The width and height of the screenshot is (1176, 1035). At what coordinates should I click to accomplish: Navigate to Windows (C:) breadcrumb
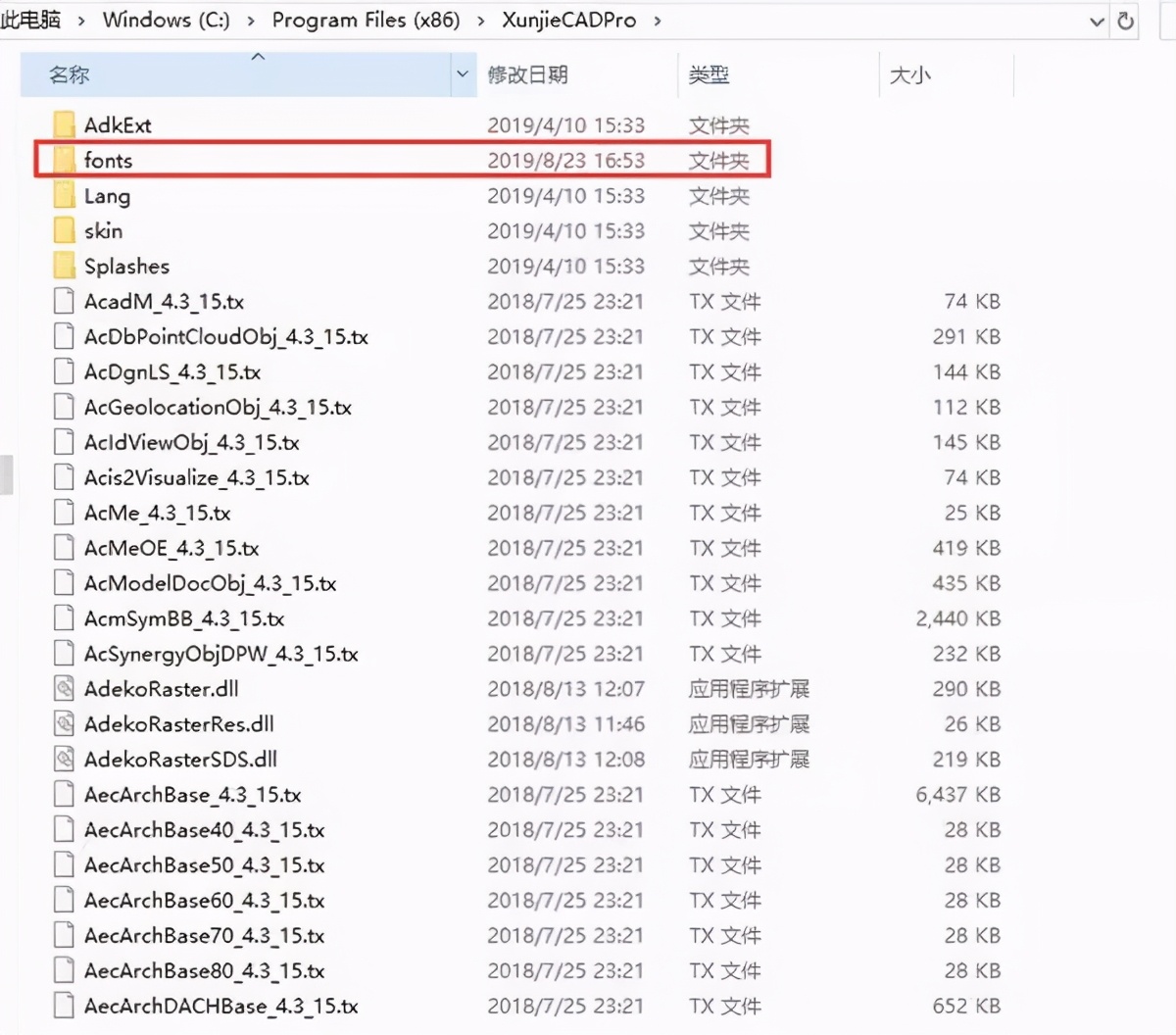(166, 20)
